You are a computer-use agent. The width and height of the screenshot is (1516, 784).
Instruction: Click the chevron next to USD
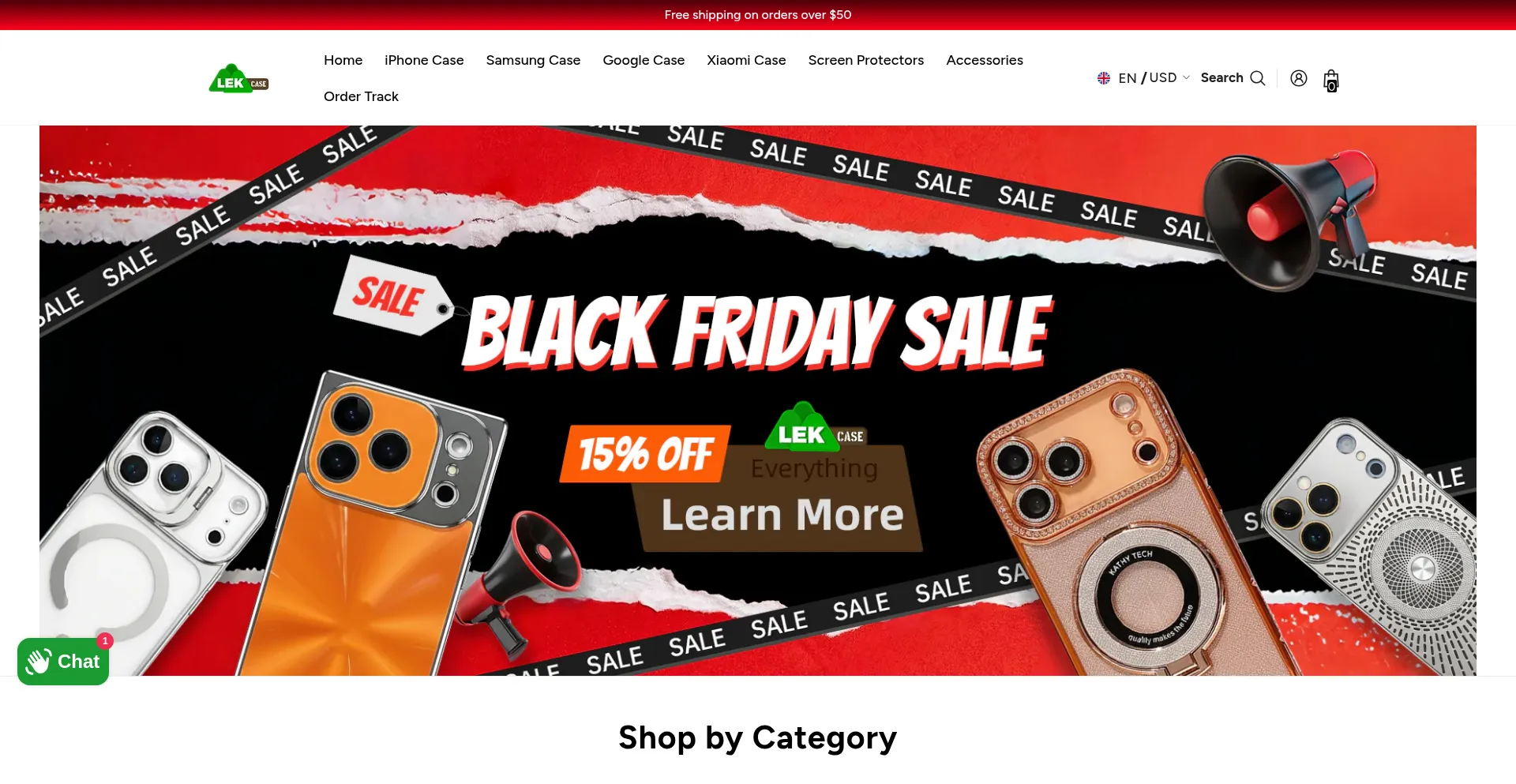(1186, 77)
